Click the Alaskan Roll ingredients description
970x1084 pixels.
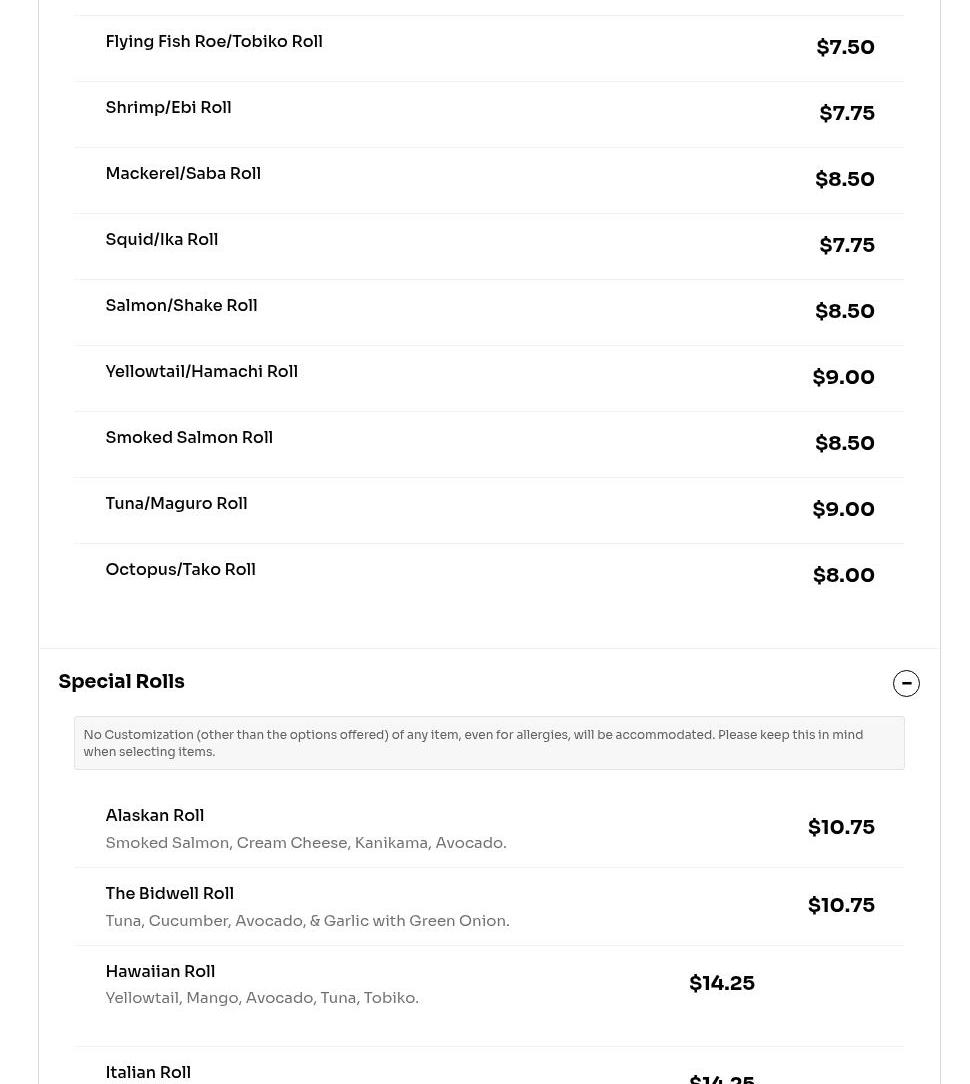click(306, 843)
